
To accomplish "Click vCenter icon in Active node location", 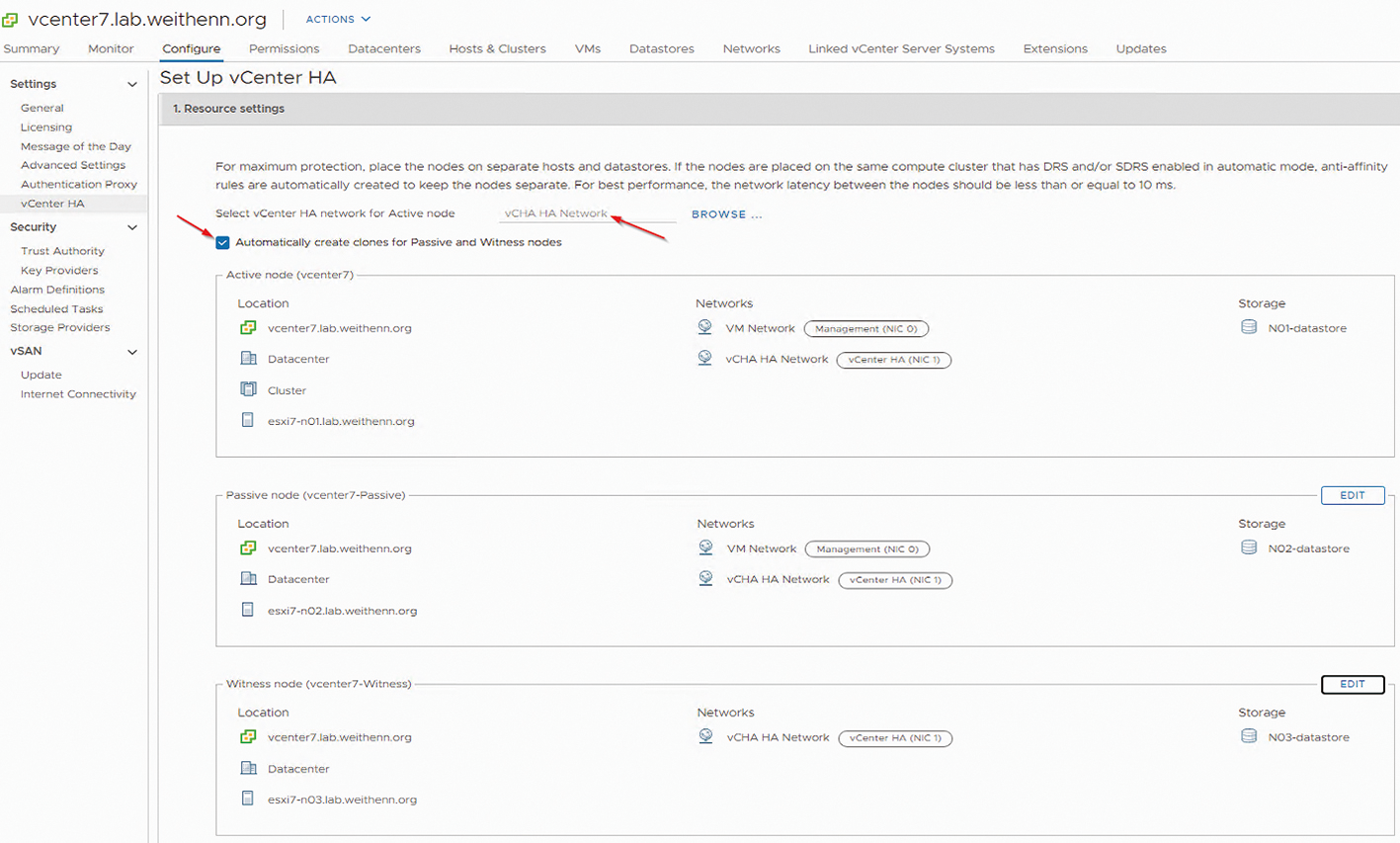I will (x=248, y=328).
